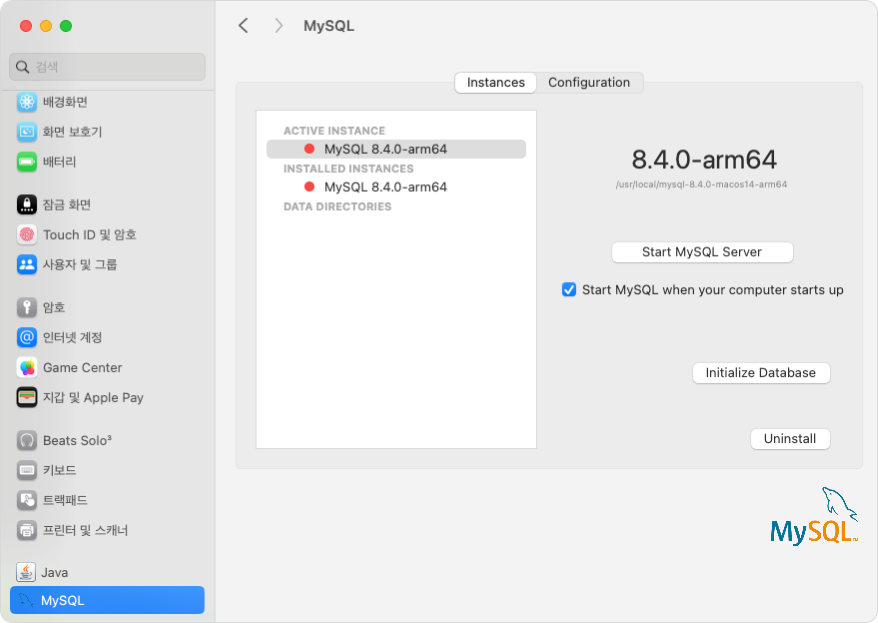The image size is (878, 623).
Task: Select the 사용자 및 그룹 users icon
Action: [x=27, y=265]
